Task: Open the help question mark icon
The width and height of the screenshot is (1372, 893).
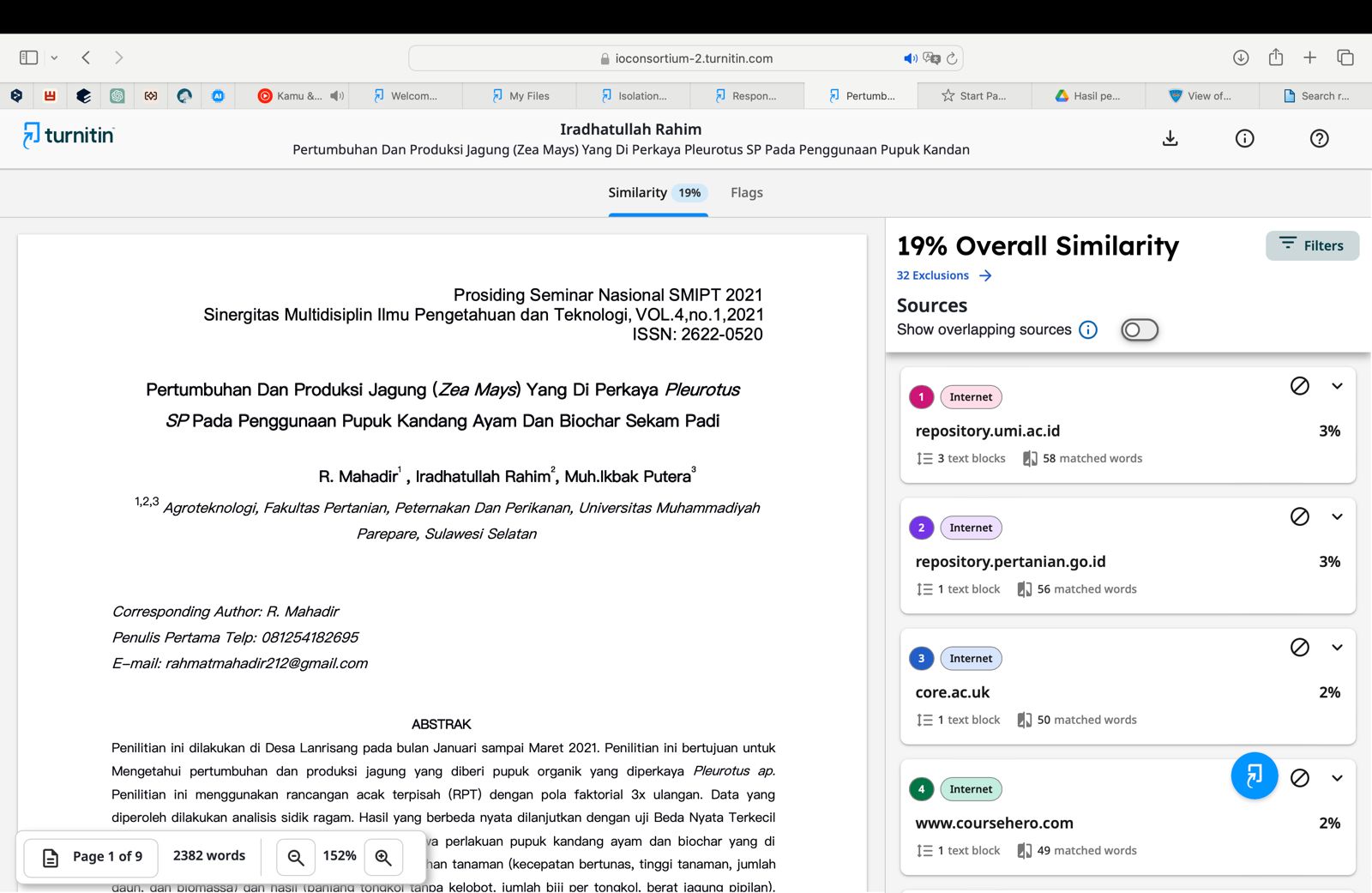Action: pyautogui.click(x=1319, y=138)
